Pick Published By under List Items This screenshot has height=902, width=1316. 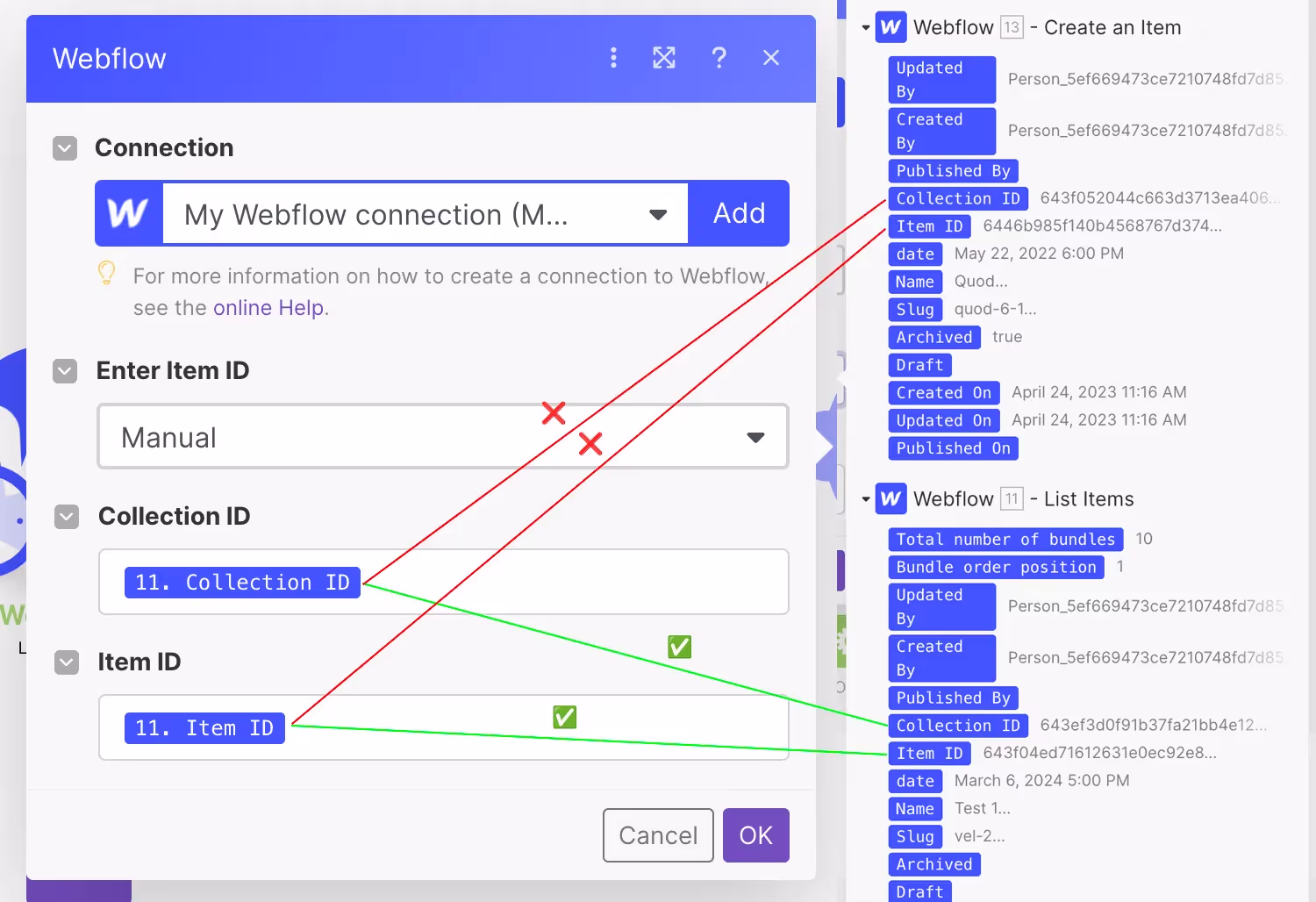(954, 698)
